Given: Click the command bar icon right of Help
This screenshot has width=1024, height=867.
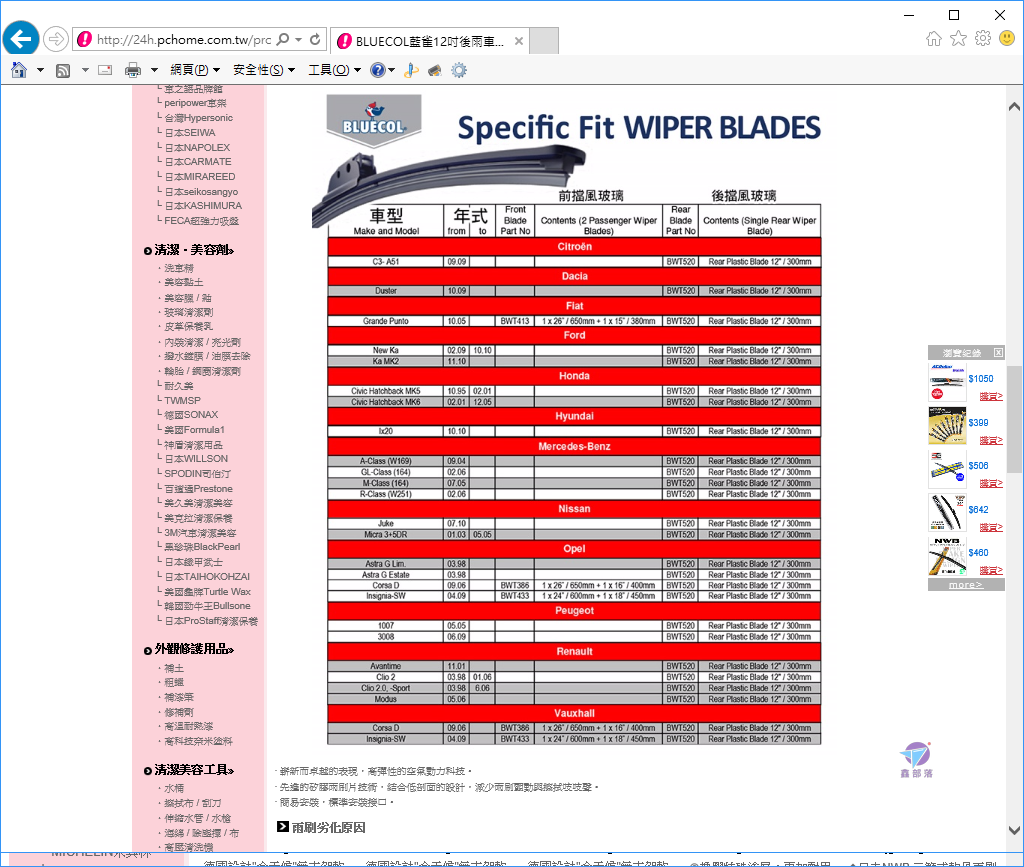Looking at the screenshot, I should point(411,70).
